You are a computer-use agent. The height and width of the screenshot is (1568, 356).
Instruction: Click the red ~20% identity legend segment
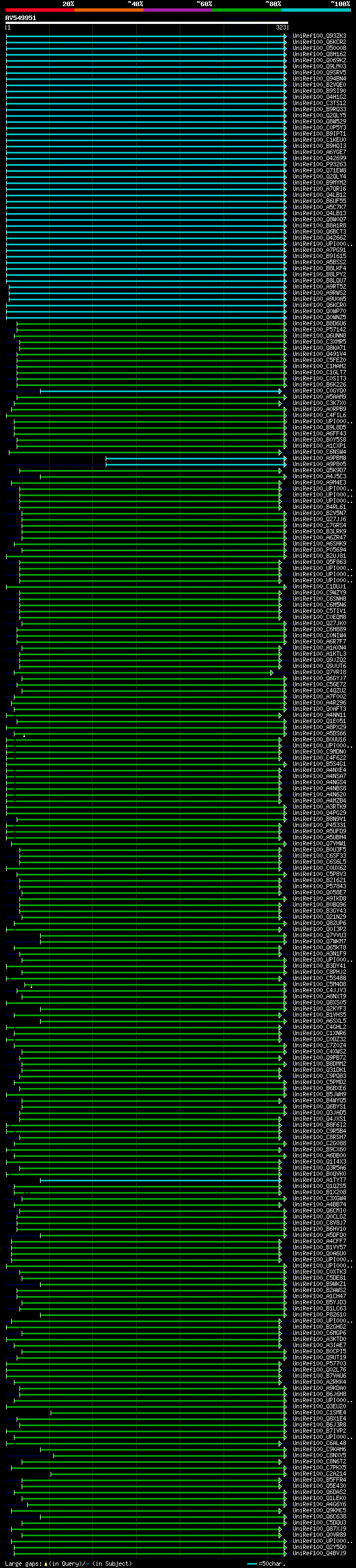pos(39,10)
